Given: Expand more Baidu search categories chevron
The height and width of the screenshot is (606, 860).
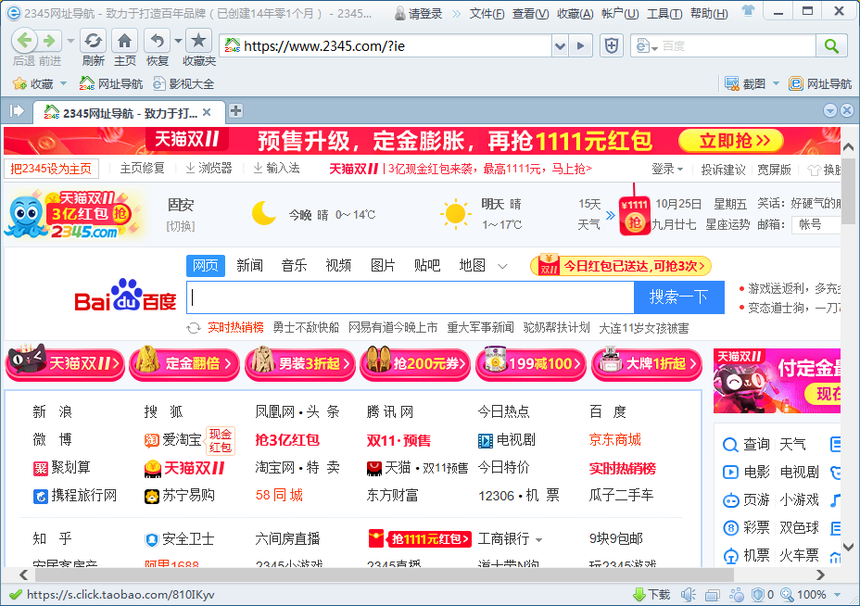Looking at the screenshot, I should [x=502, y=267].
